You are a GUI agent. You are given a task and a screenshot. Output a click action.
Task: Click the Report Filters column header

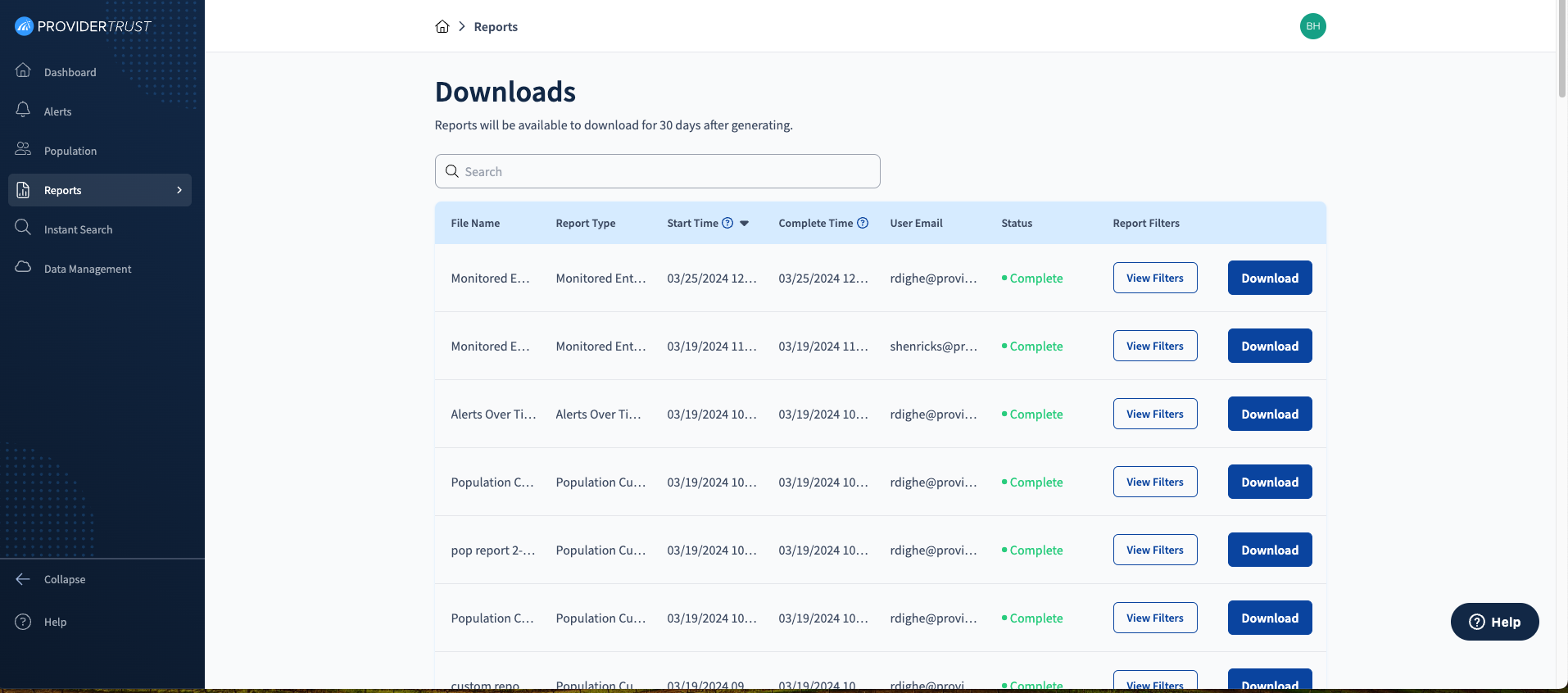[x=1146, y=223]
